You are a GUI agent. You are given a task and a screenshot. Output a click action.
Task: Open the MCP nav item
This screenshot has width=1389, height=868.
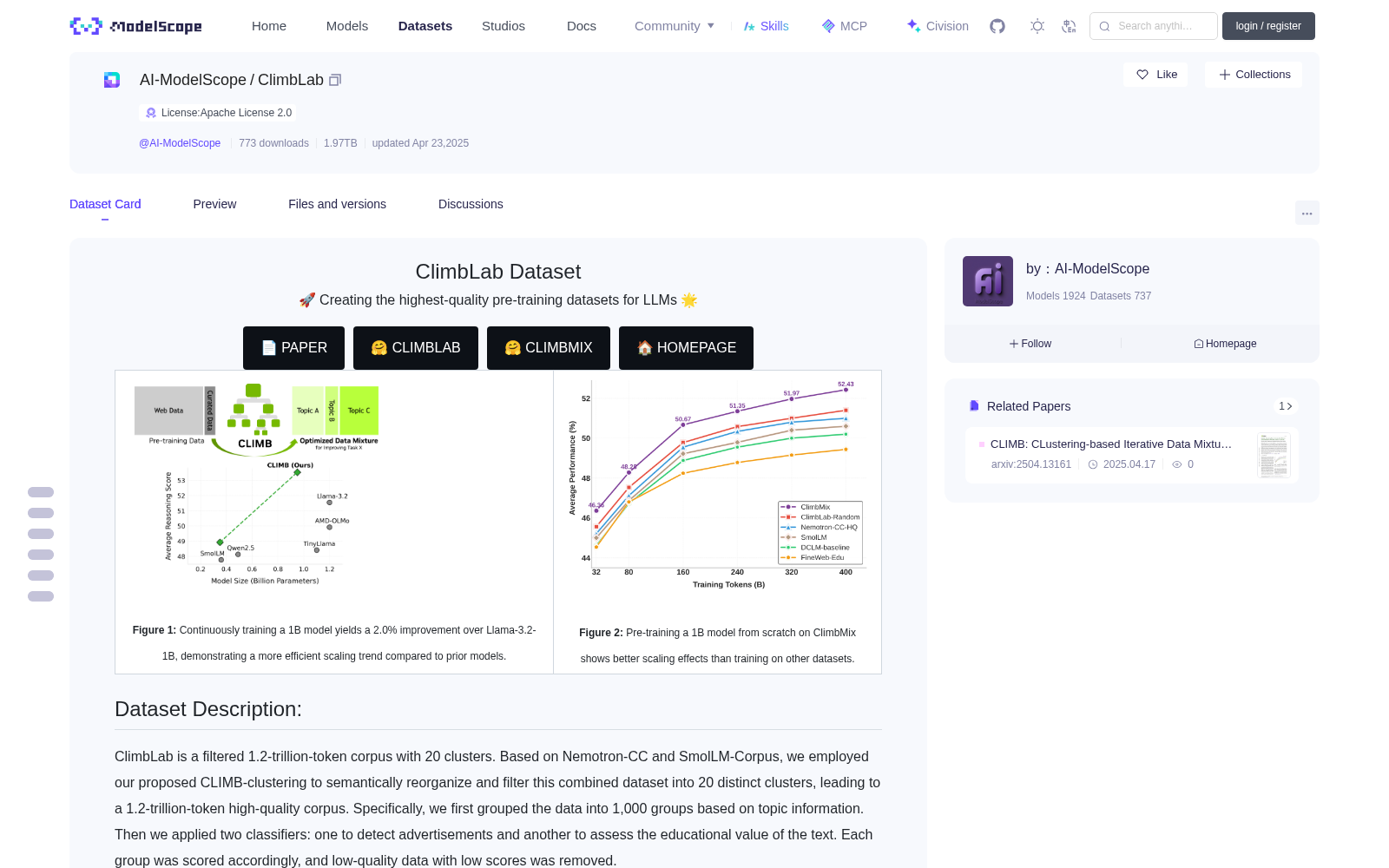(844, 26)
